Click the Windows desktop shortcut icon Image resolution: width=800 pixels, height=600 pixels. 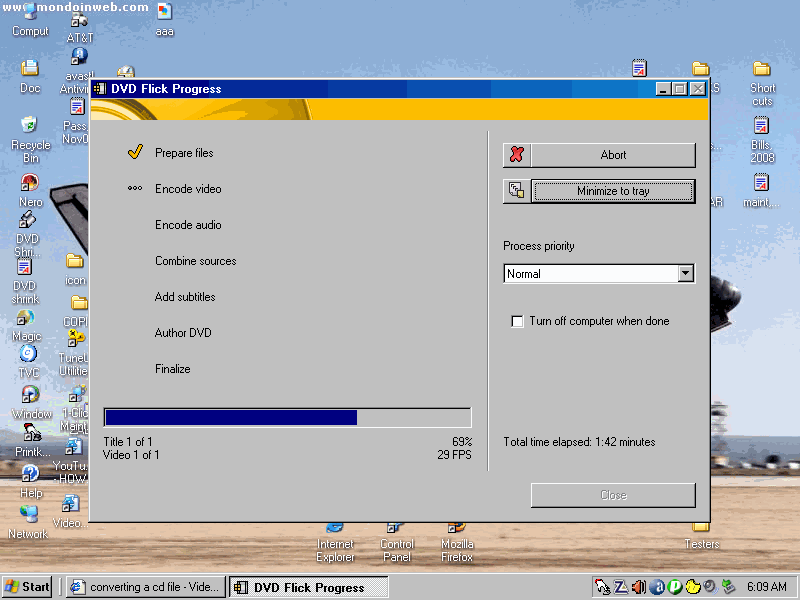coord(30,394)
